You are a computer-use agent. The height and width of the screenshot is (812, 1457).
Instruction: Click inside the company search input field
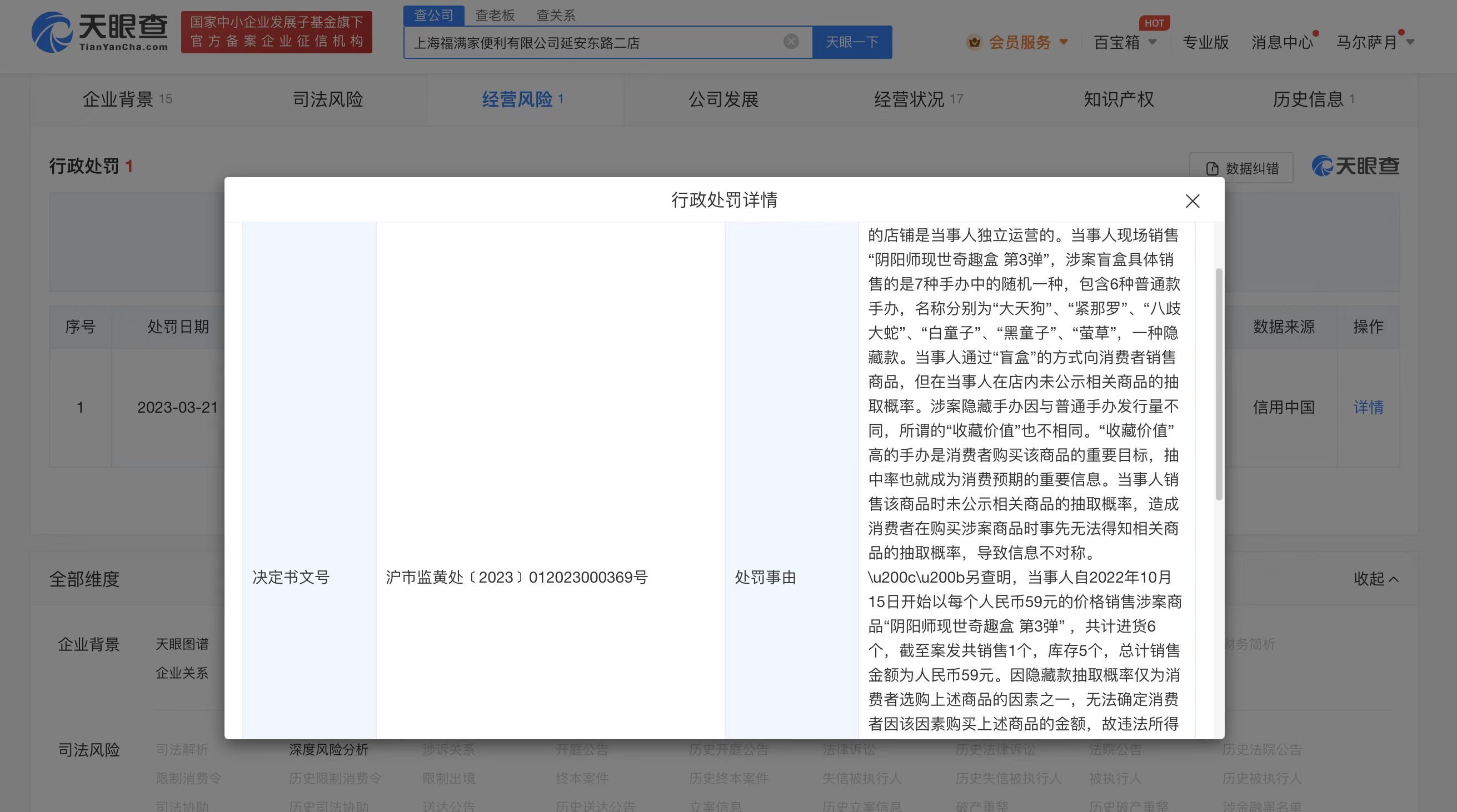[x=566, y=41]
